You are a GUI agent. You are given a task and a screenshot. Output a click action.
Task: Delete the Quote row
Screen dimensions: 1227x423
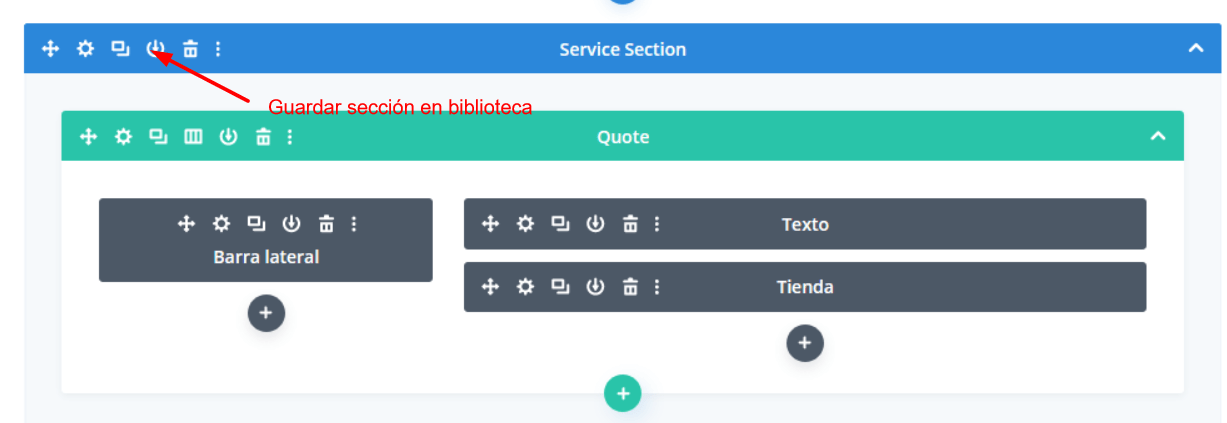pyautogui.click(x=263, y=137)
